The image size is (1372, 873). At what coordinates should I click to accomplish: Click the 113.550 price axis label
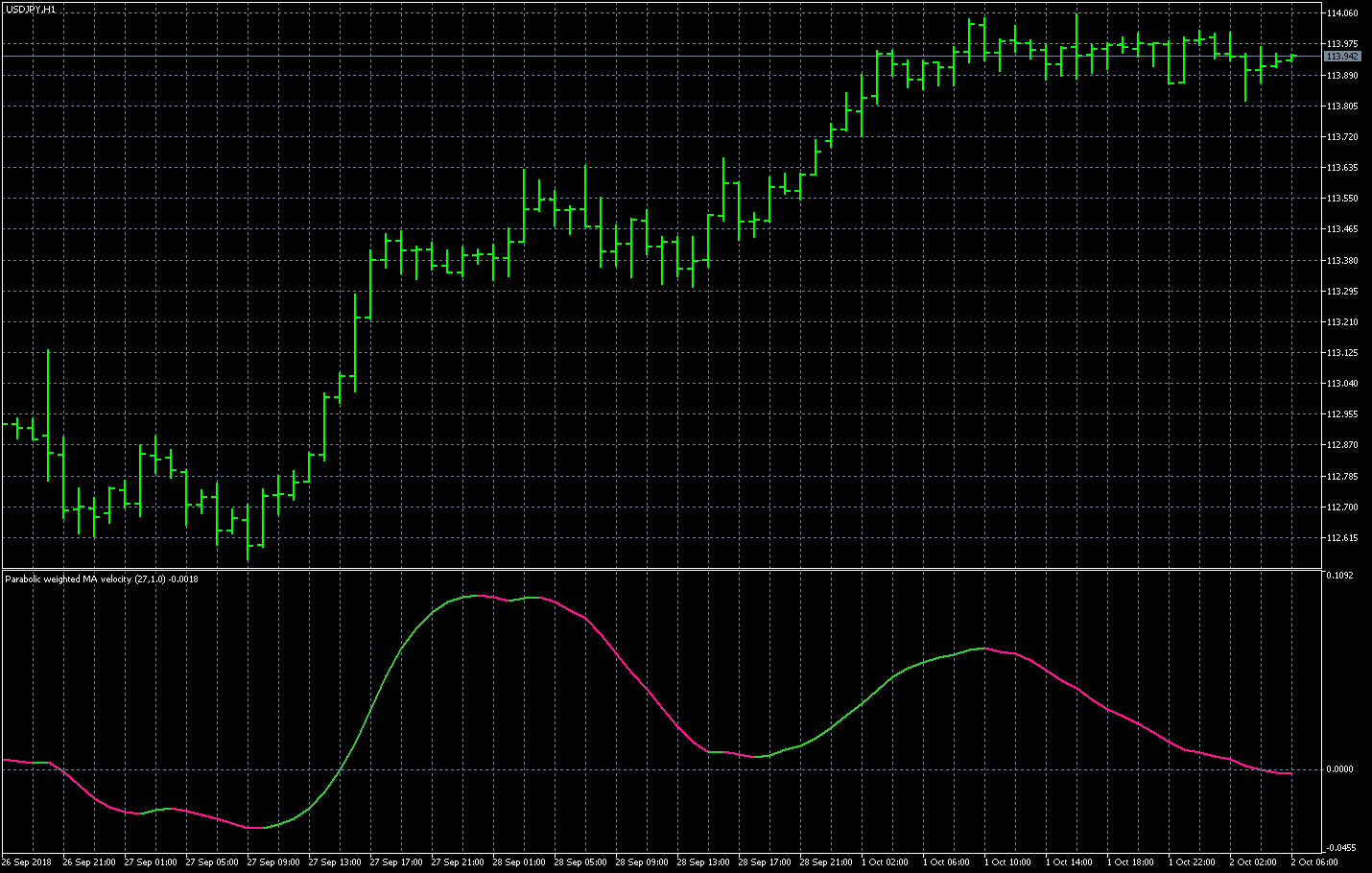1342,199
